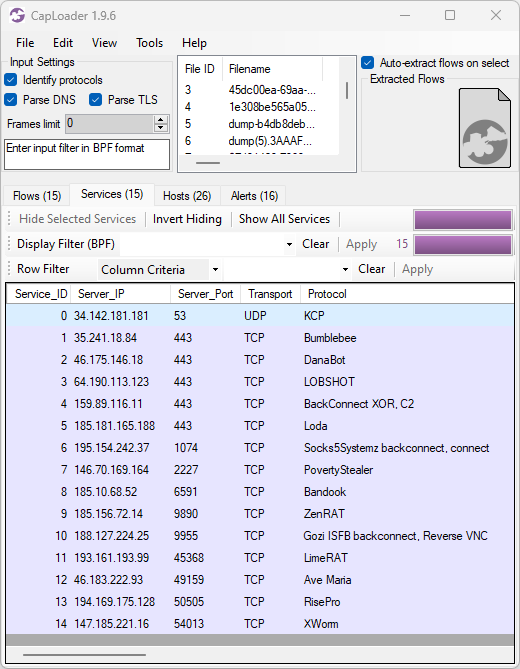Image resolution: width=520 pixels, height=669 pixels.
Task: Open the Edit menu
Action: coord(63,43)
